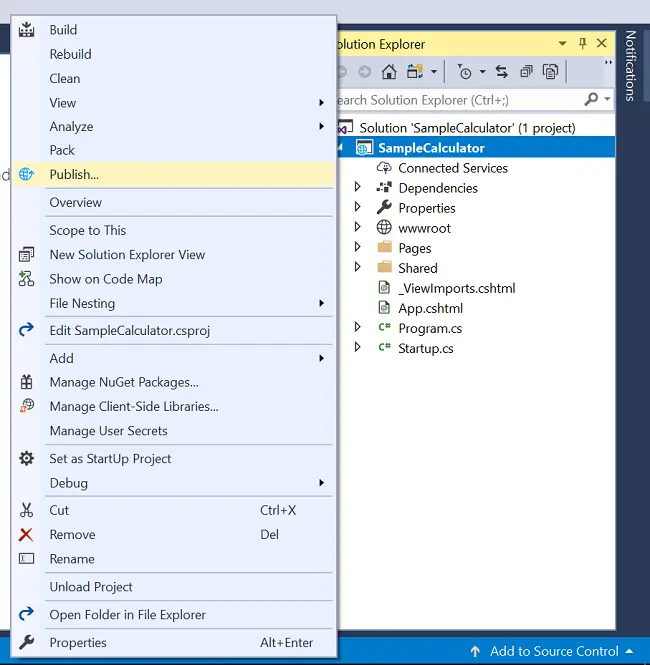This screenshot has width=650, height=665.
Task: Select the Connected Services node
Action: point(453,168)
